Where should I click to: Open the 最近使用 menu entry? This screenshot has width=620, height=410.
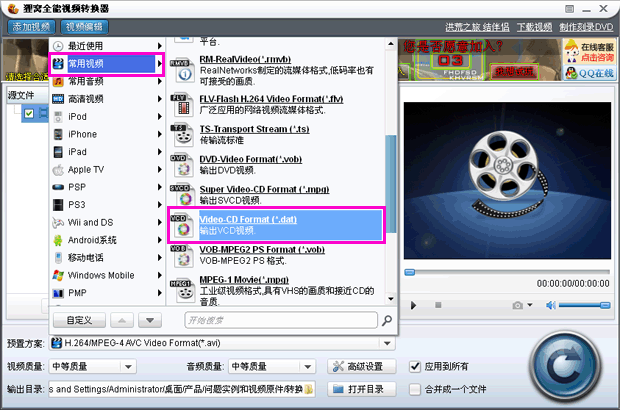tap(108, 46)
